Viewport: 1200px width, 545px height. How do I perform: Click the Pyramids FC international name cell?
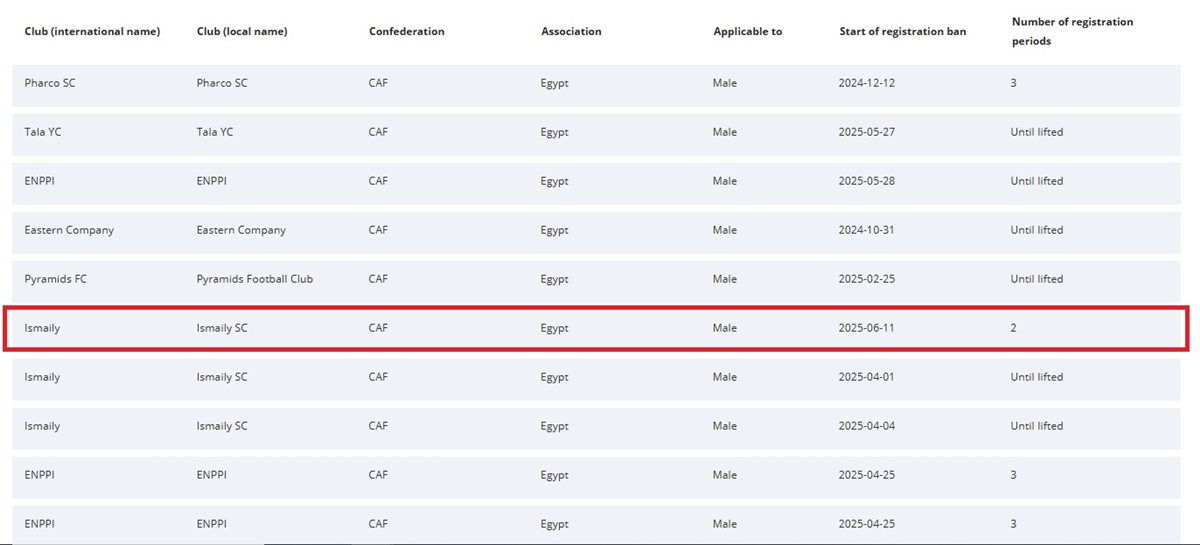pyautogui.click(x=55, y=279)
